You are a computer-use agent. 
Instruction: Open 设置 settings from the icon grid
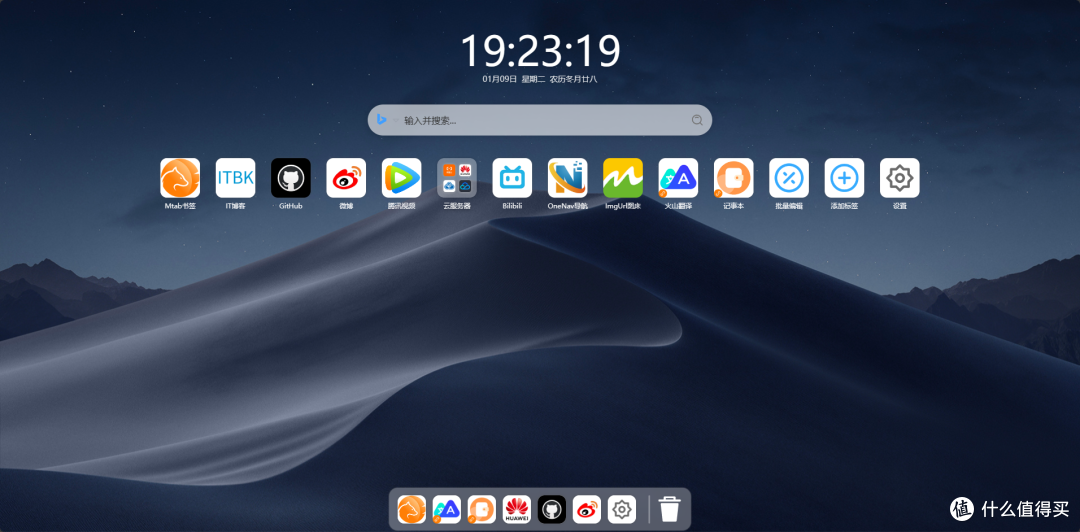pos(900,178)
